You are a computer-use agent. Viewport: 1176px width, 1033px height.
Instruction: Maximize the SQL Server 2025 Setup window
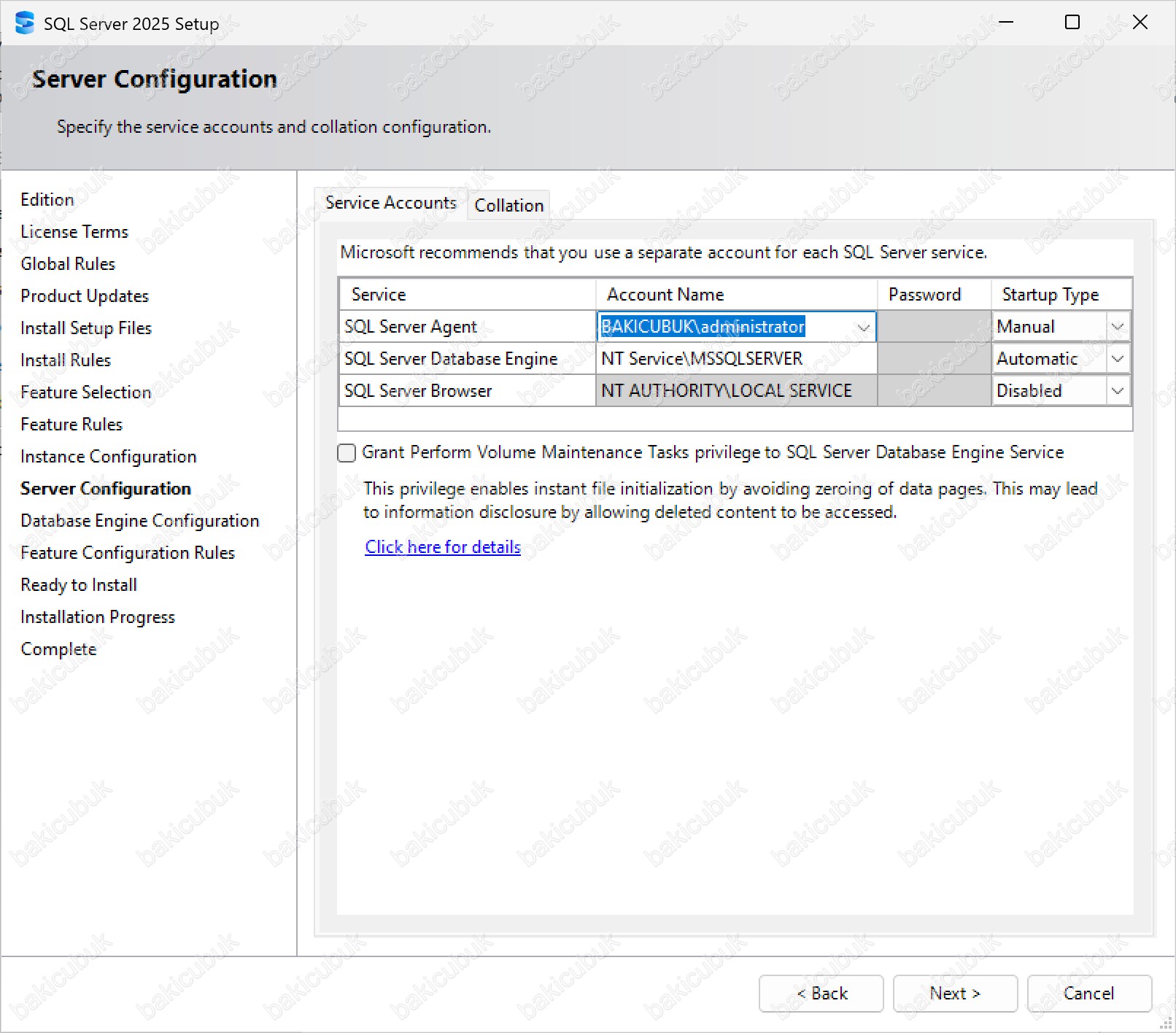coord(1072,23)
